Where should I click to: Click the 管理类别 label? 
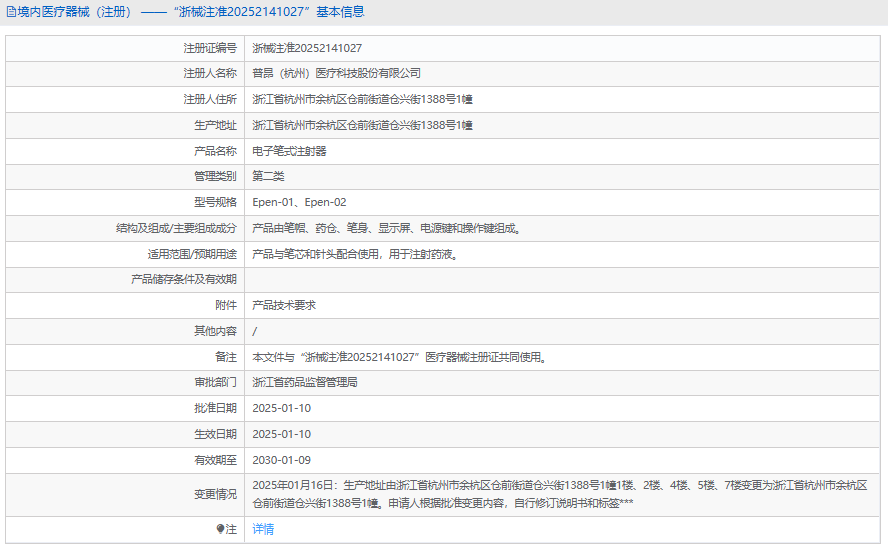[215, 176]
